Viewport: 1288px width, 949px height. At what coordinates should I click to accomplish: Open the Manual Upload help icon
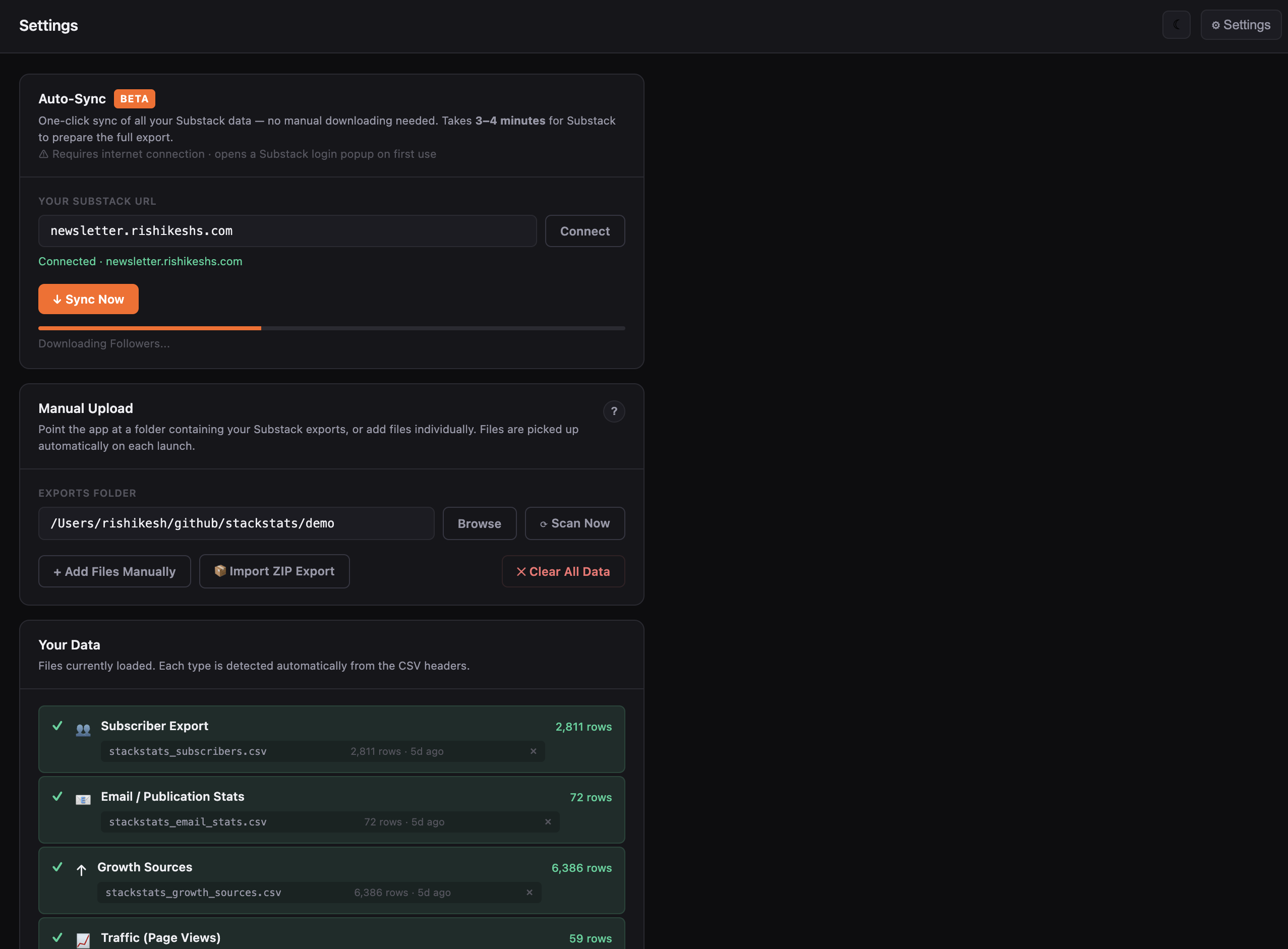(614, 411)
